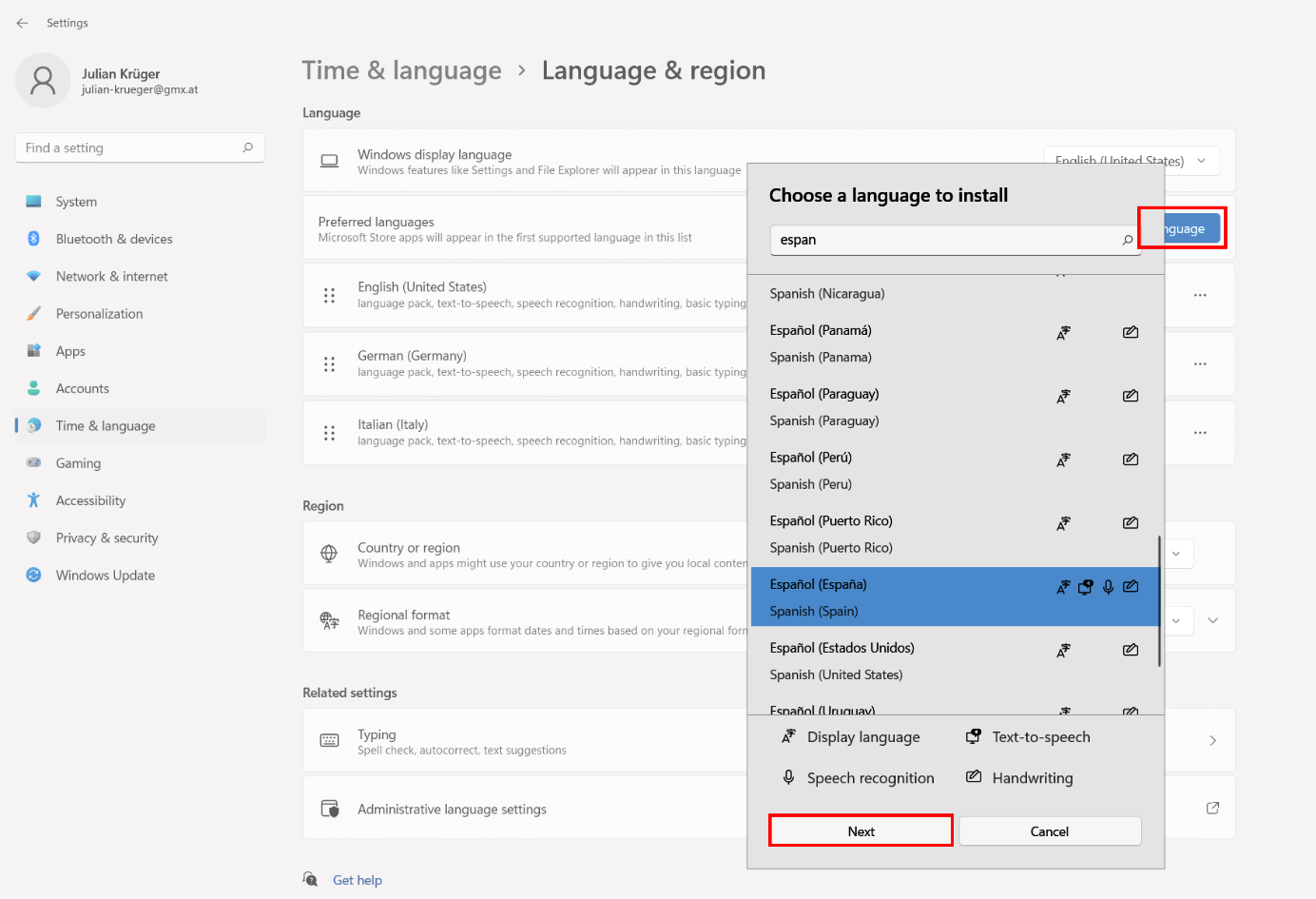Click the back arrow in Settings
The height and width of the screenshot is (899, 1316).
click(x=22, y=23)
